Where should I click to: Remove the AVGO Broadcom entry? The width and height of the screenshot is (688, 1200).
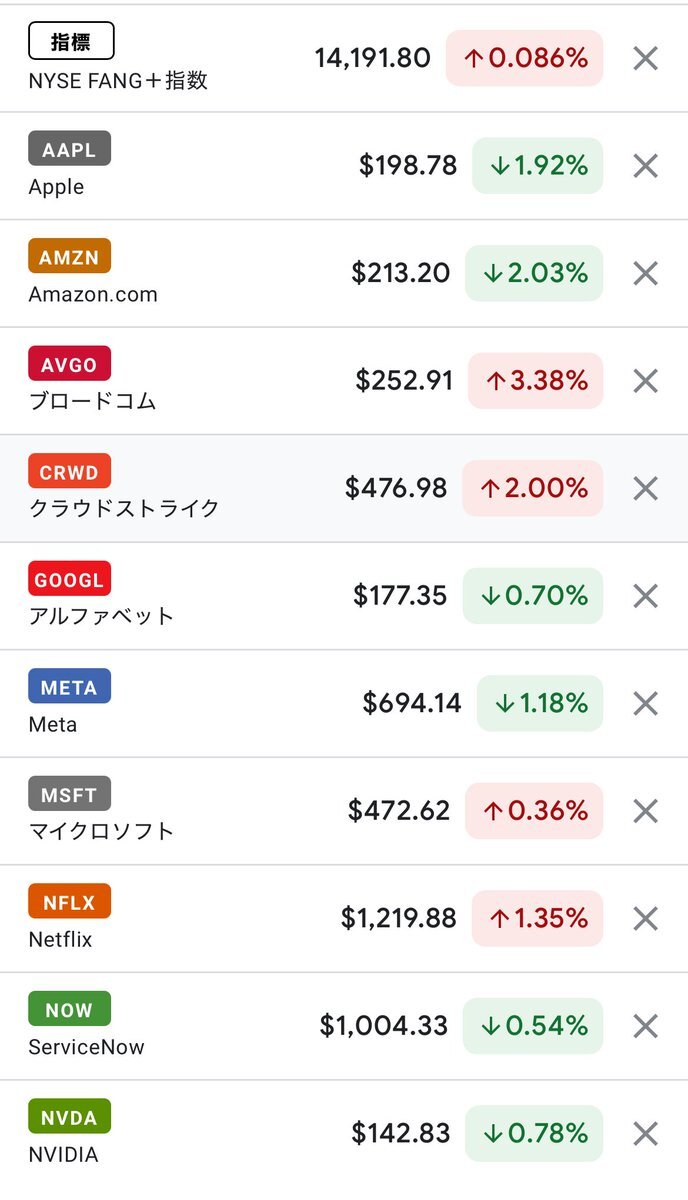(646, 381)
